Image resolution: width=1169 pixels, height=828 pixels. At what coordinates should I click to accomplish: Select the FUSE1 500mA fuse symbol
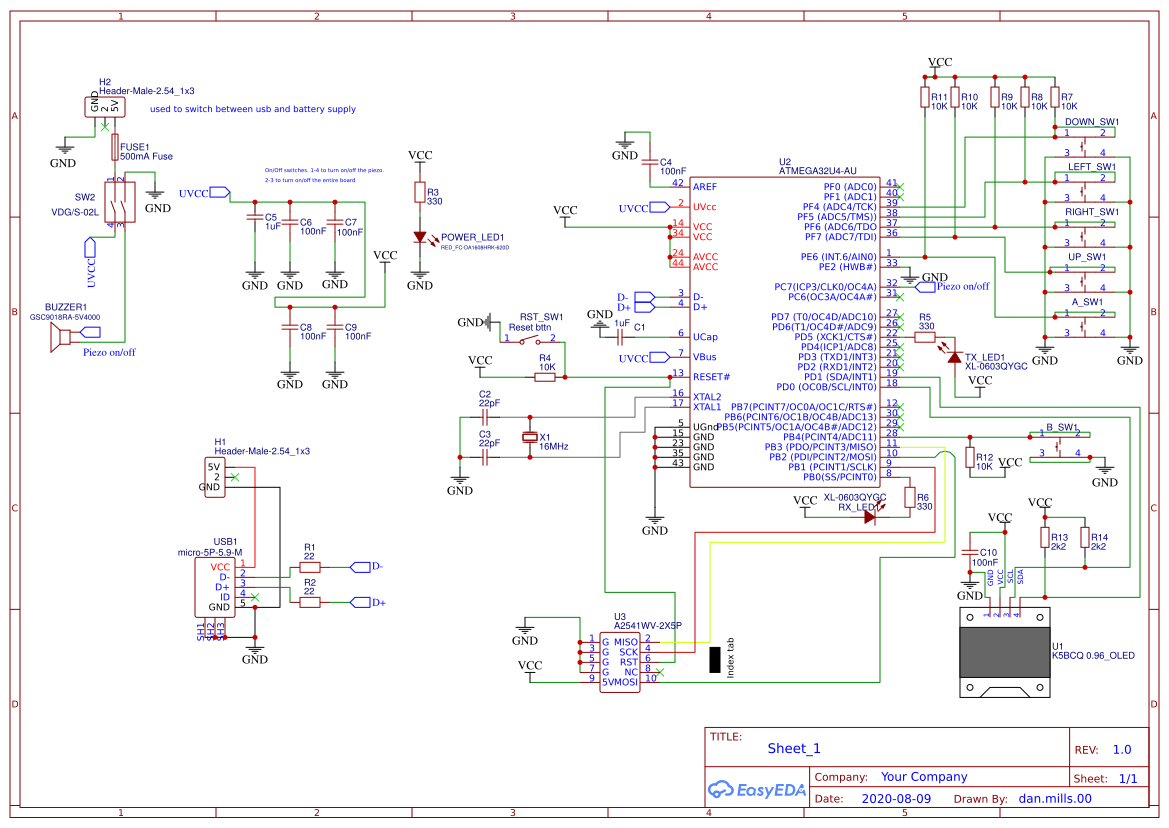click(x=113, y=149)
